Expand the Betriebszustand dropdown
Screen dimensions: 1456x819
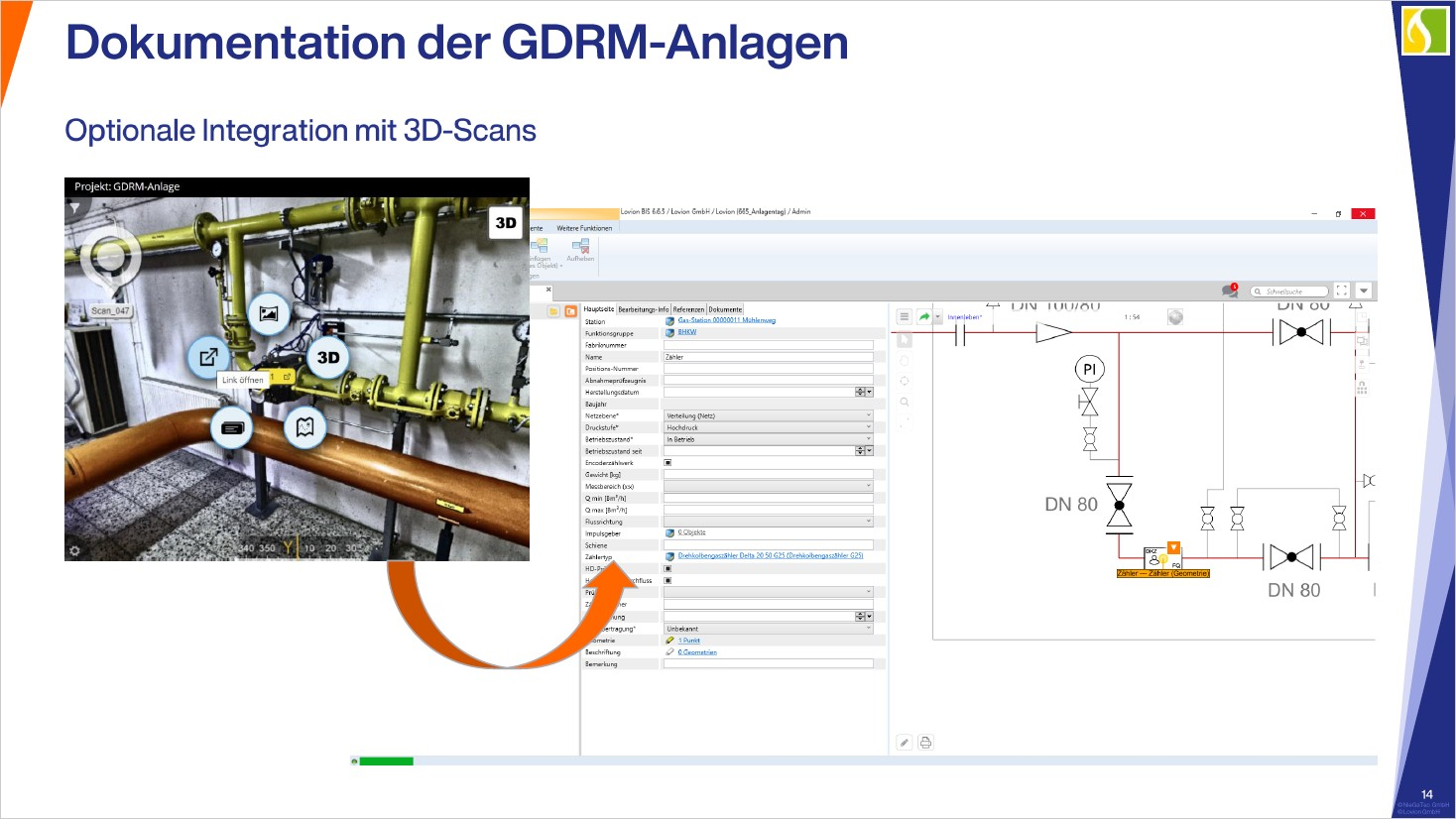click(x=868, y=439)
